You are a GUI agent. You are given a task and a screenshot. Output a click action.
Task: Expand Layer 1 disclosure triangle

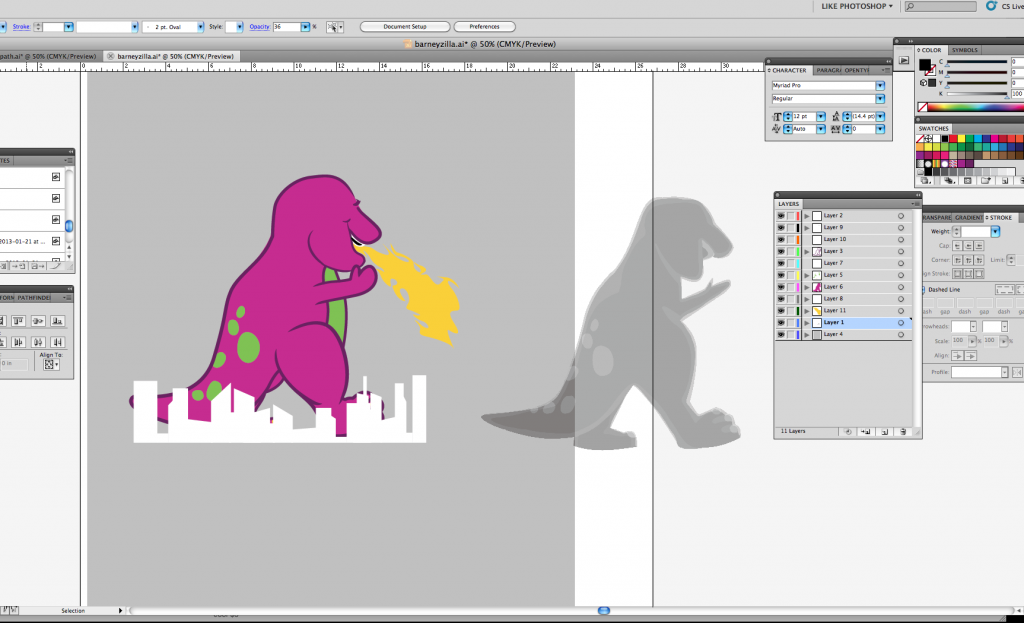[x=807, y=323]
